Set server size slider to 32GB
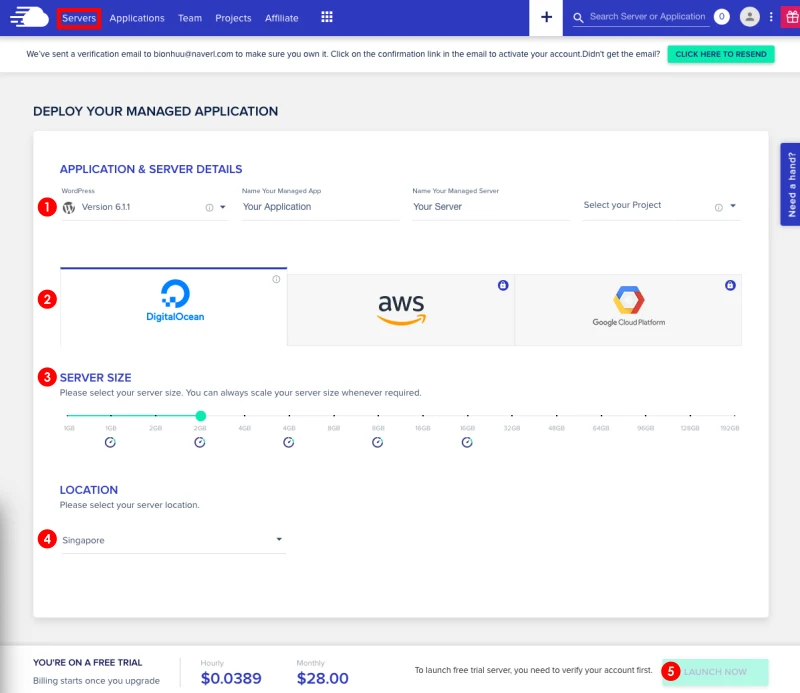The image size is (800, 693). point(512,416)
